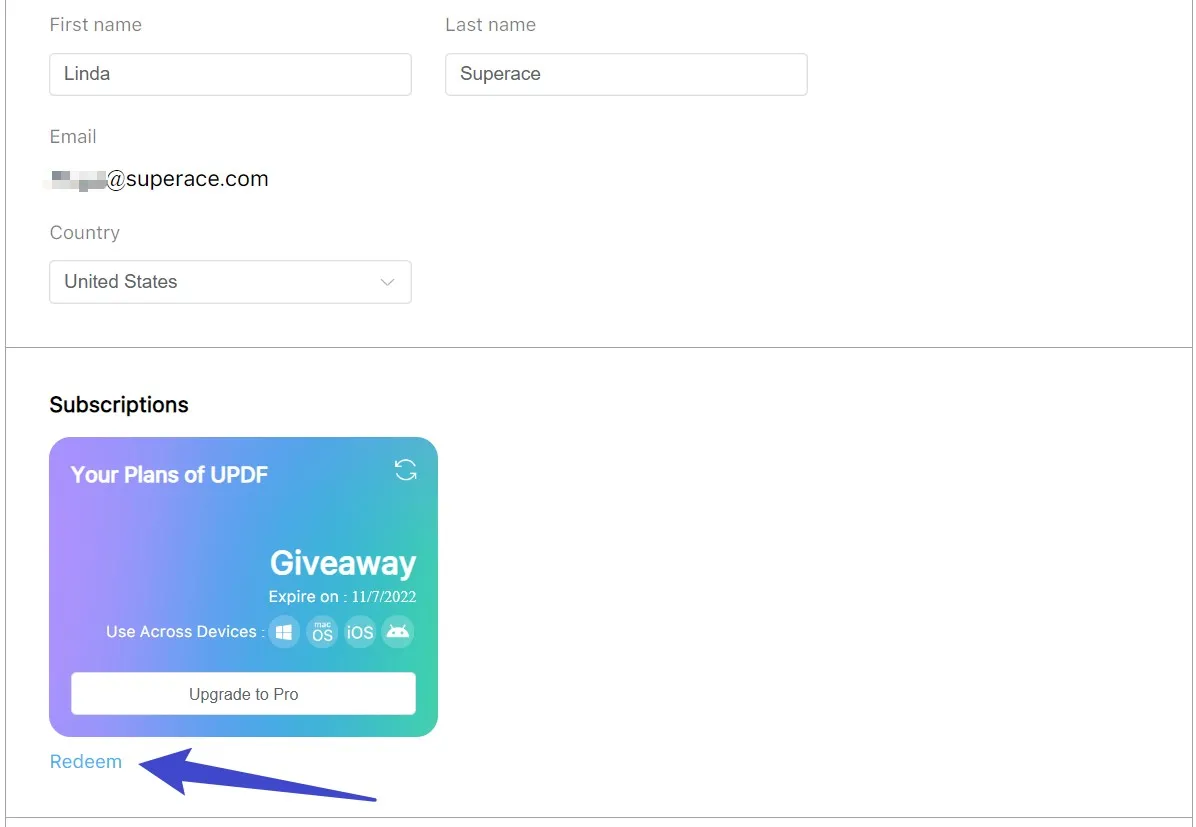Click the Giveaway plan name text
Screen dimensions: 1196x827
343,563
